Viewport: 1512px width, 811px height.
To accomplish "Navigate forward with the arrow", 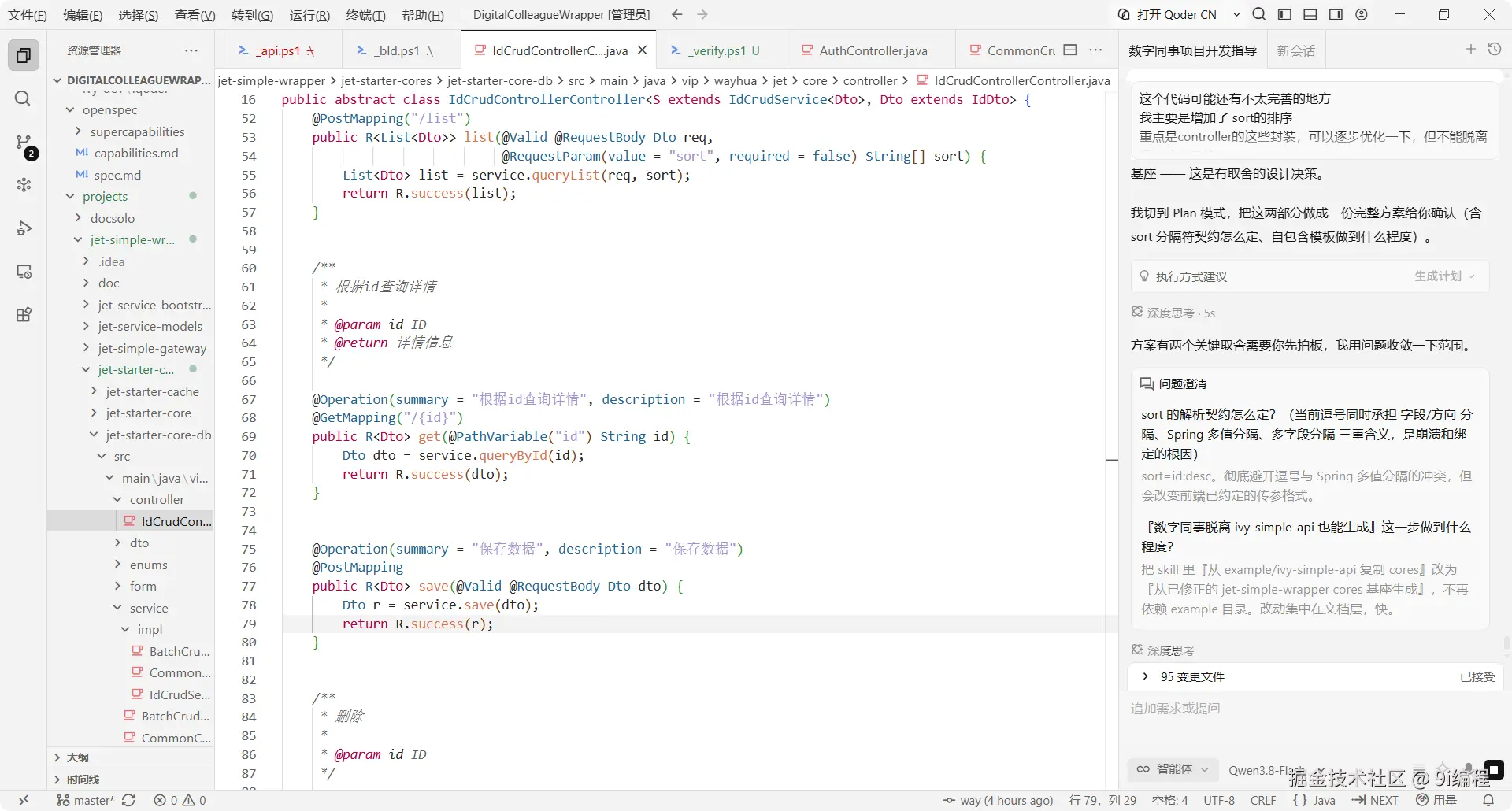I will (x=702, y=14).
